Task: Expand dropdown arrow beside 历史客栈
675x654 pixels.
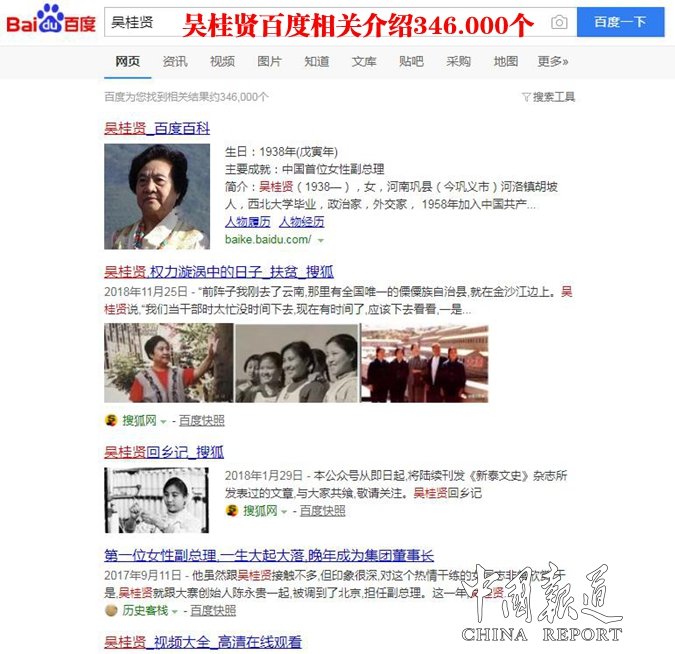Action: point(174,611)
